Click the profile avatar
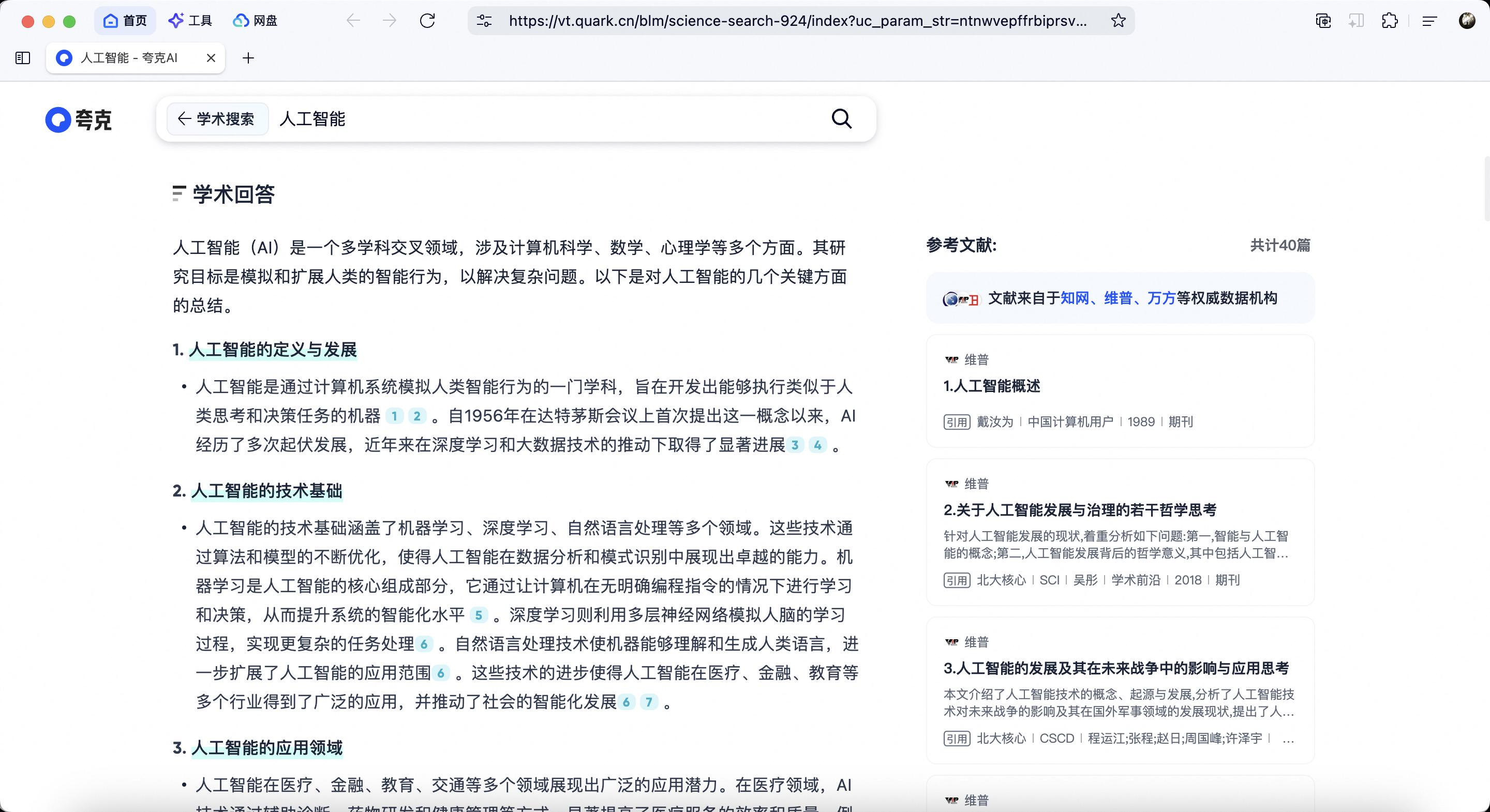1490x812 pixels. pyautogui.click(x=1467, y=21)
